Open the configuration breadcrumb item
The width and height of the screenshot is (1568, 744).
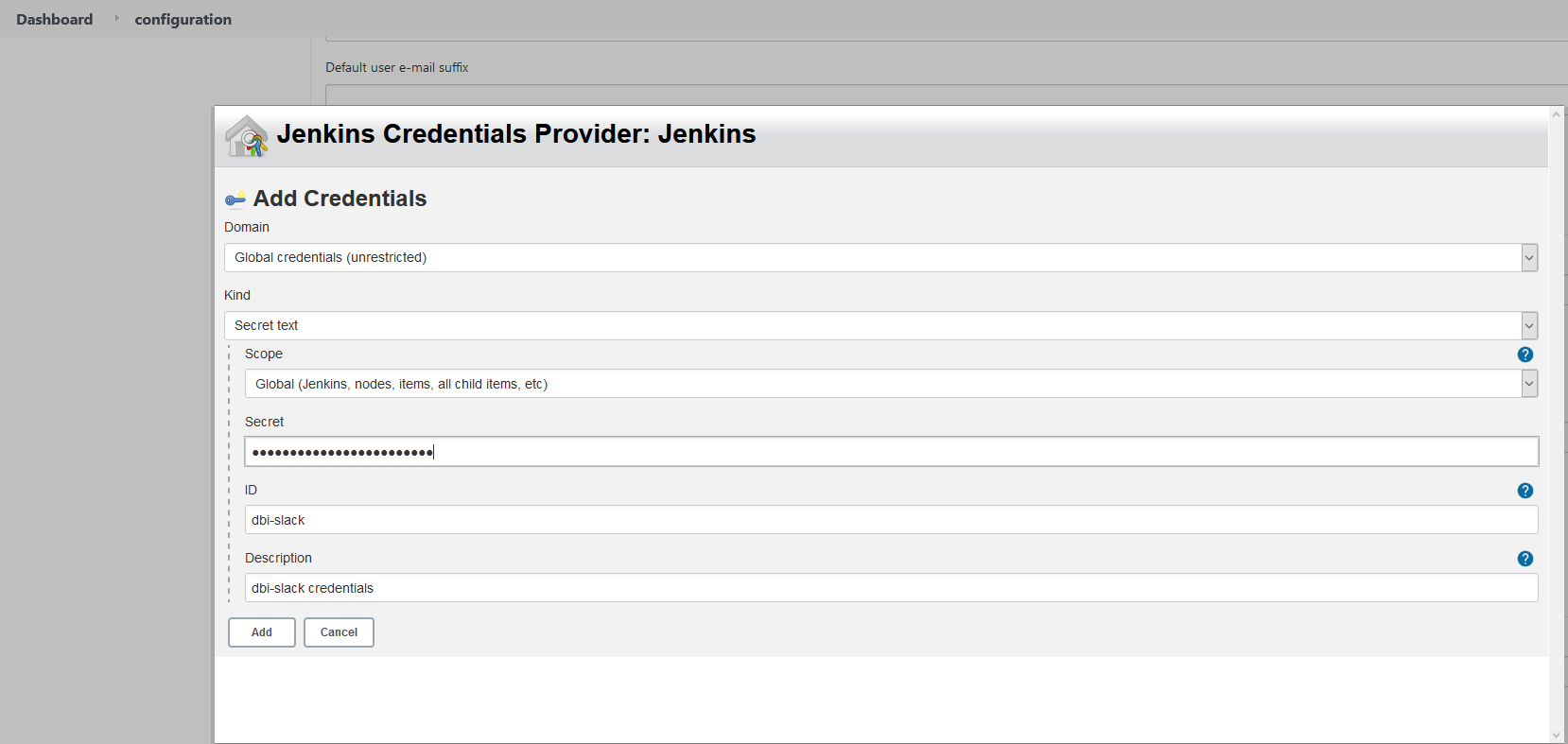183,19
